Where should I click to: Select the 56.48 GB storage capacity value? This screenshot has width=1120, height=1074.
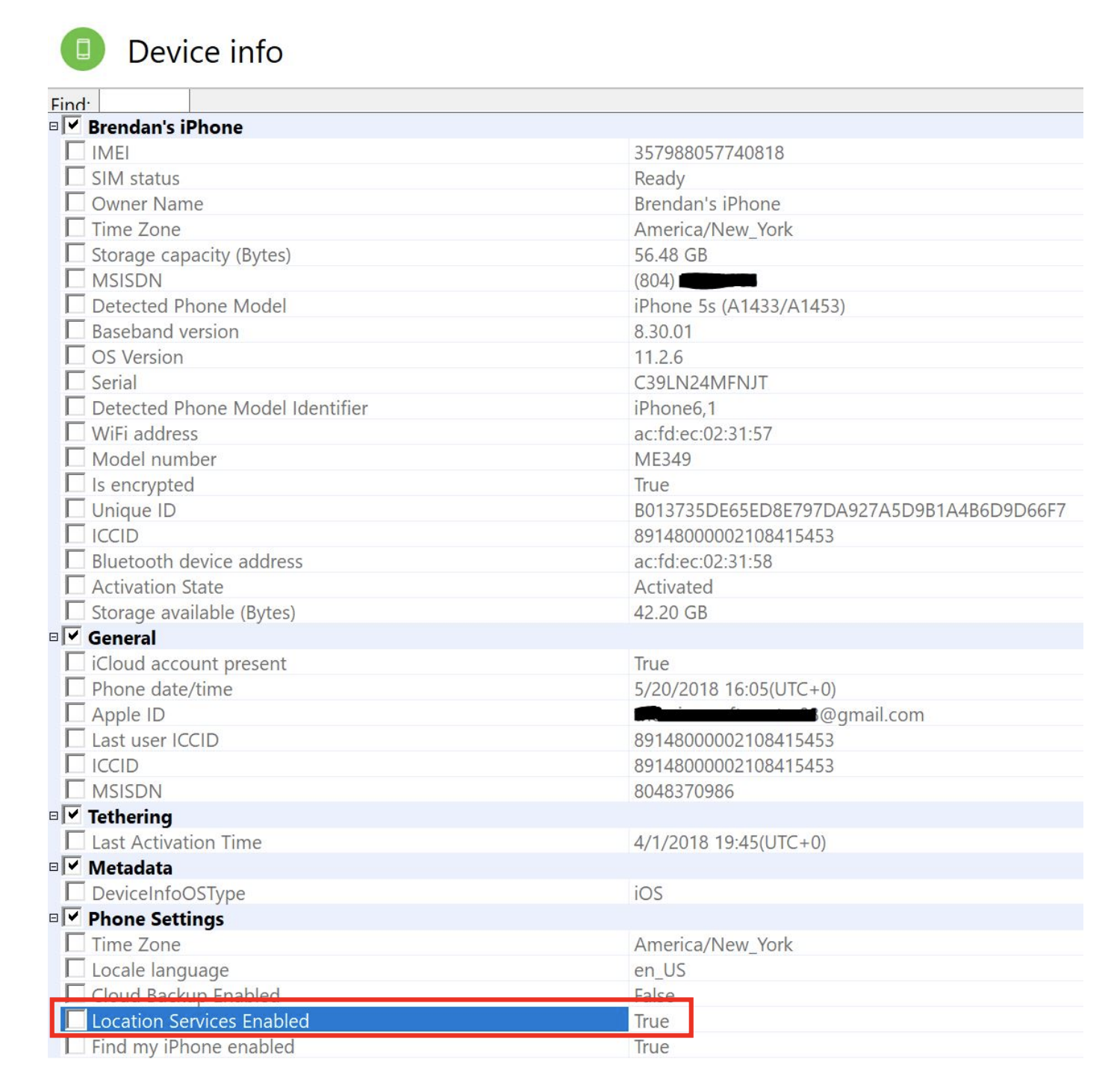[671, 255]
